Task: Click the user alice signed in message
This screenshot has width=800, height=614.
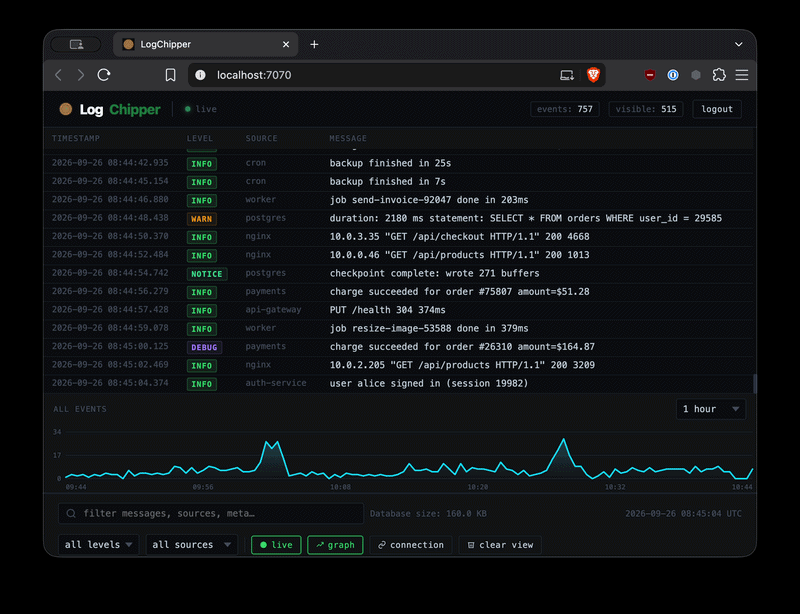Action: pyautogui.click(x=429, y=384)
